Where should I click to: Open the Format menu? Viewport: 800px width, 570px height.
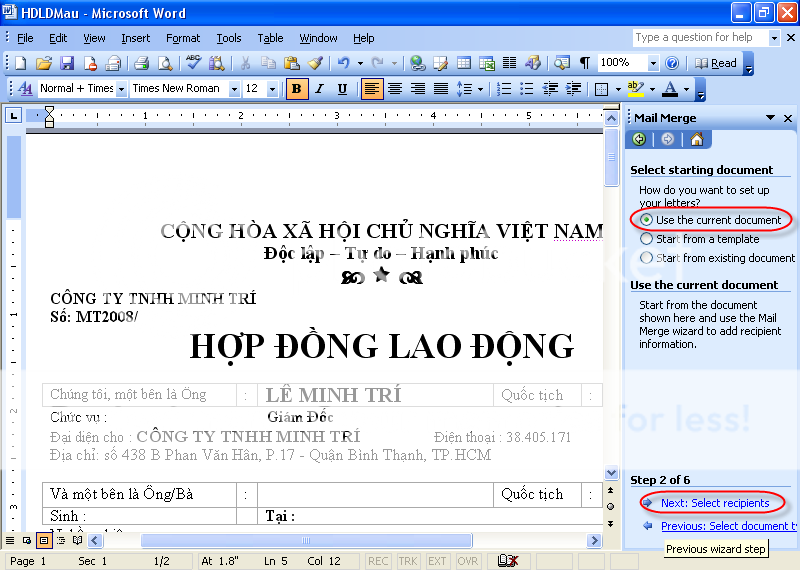pyautogui.click(x=183, y=38)
